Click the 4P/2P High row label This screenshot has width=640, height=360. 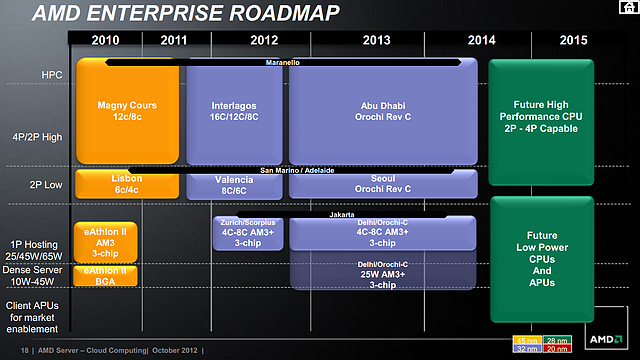[x=37, y=137]
